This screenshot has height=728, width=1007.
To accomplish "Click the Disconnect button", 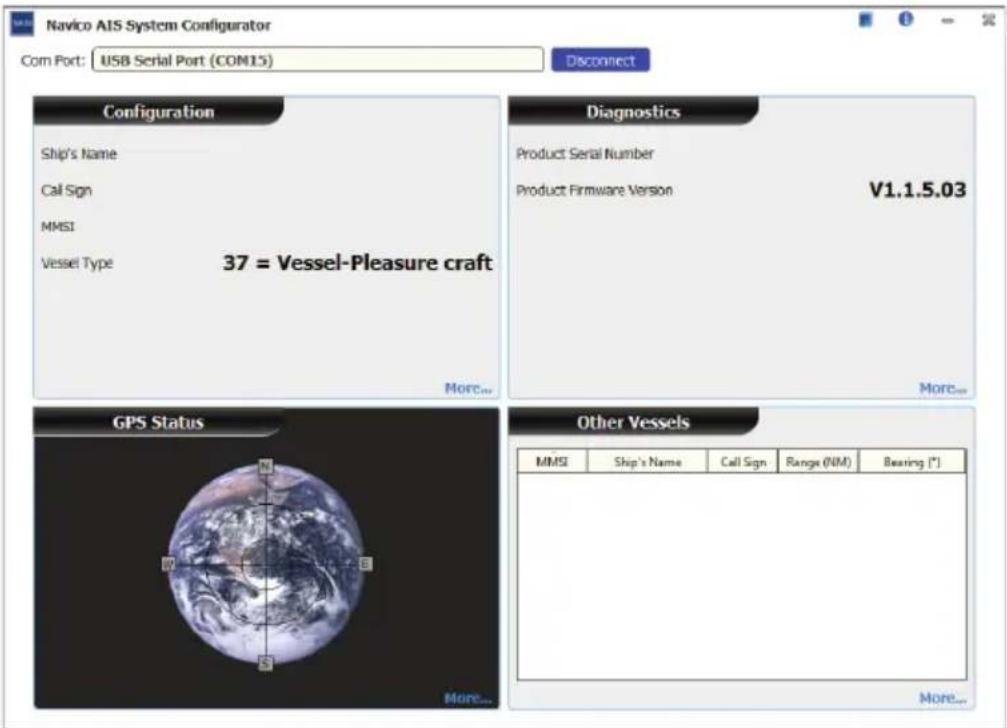I will click(600, 60).
